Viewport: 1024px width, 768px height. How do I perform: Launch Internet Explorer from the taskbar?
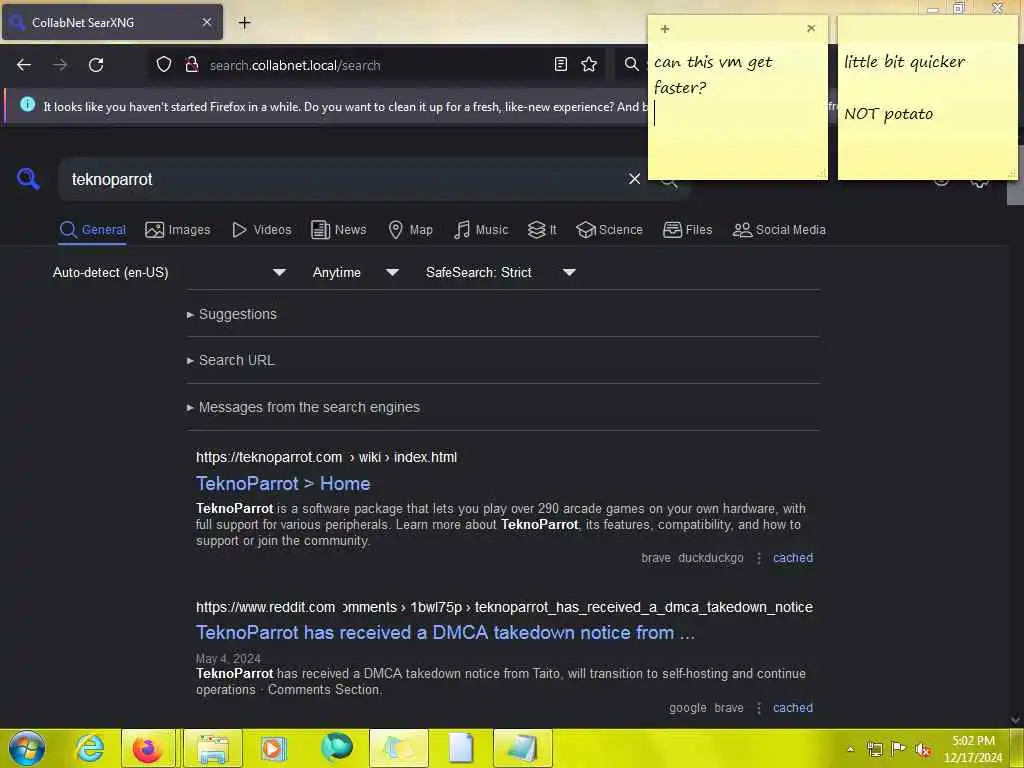pos(89,748)
